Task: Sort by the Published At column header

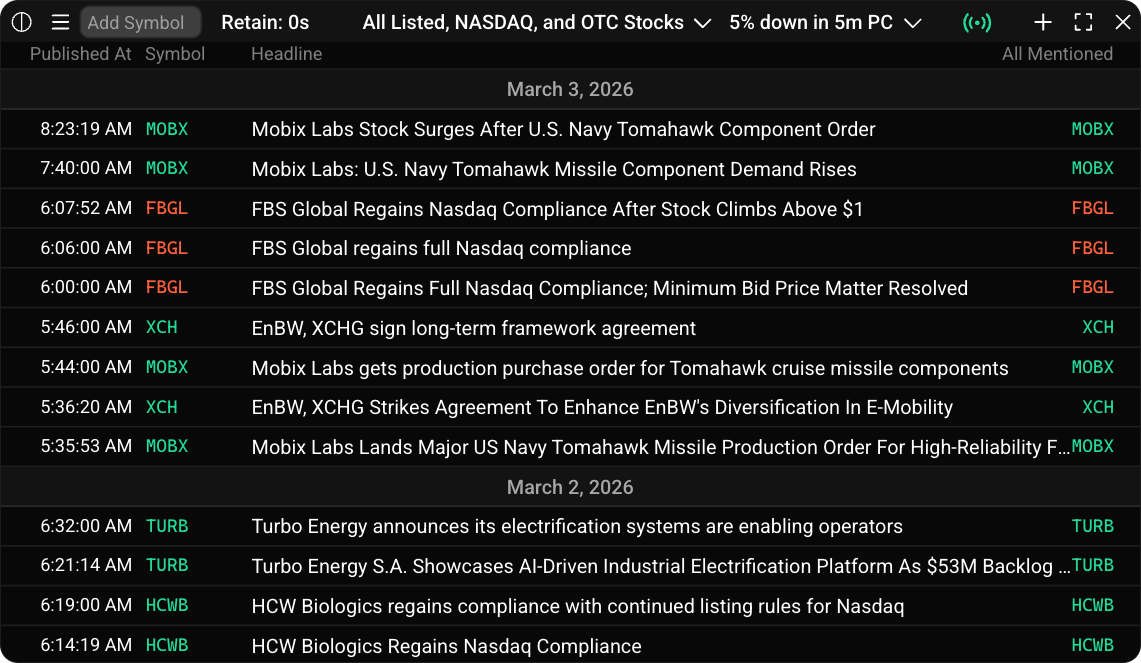Action: coord(80,54)
